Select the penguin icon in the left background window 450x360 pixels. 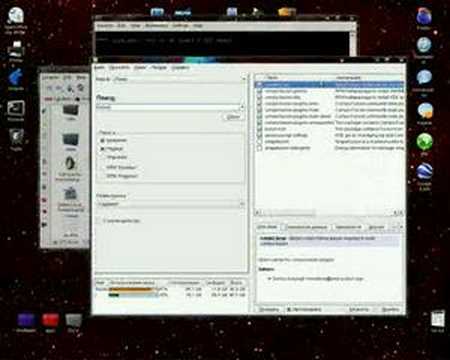70,164
